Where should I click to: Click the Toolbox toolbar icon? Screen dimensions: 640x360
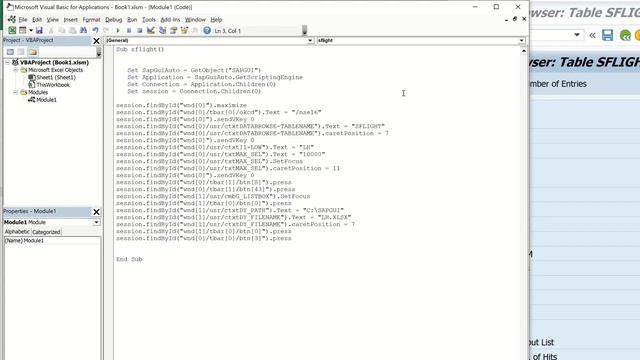(195, 31)
